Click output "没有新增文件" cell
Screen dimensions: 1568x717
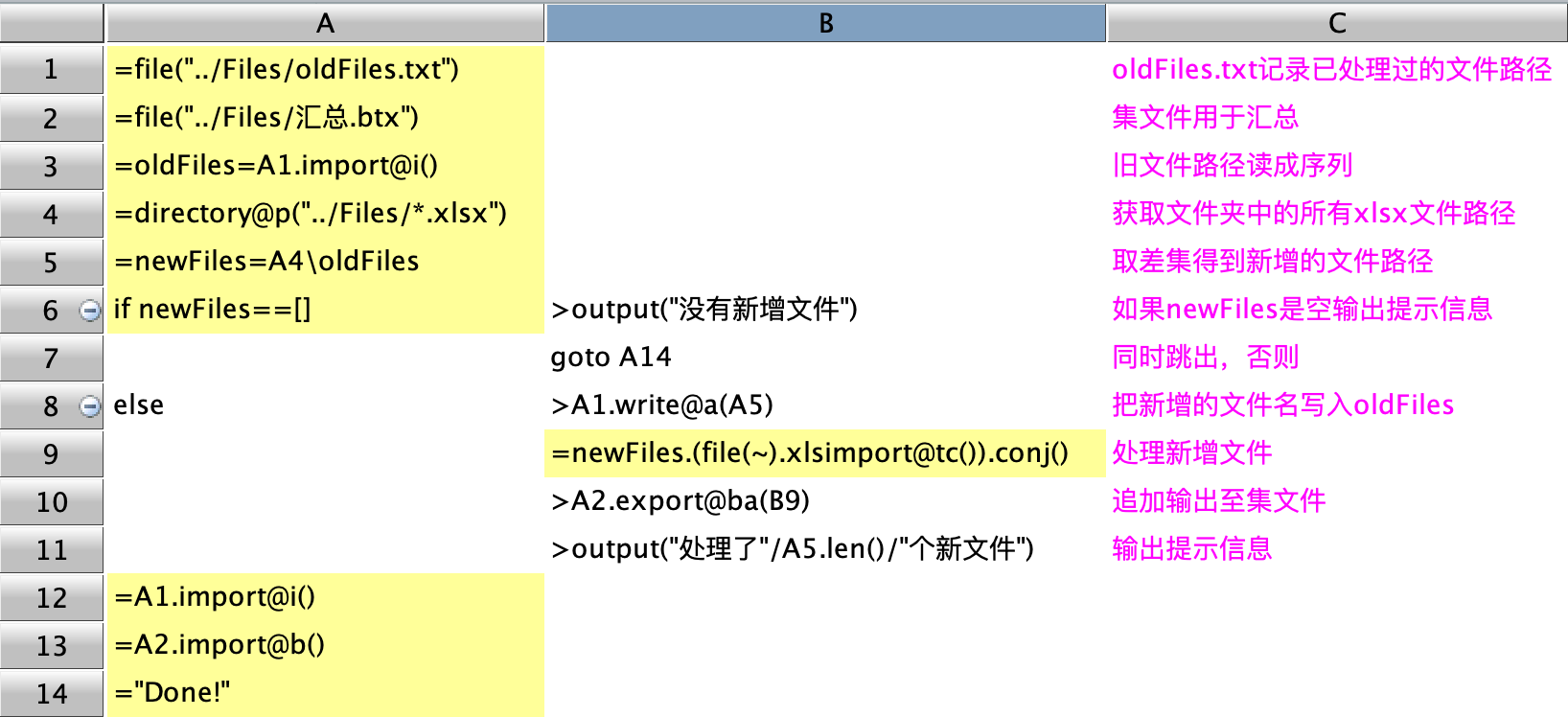coord(825,310)
